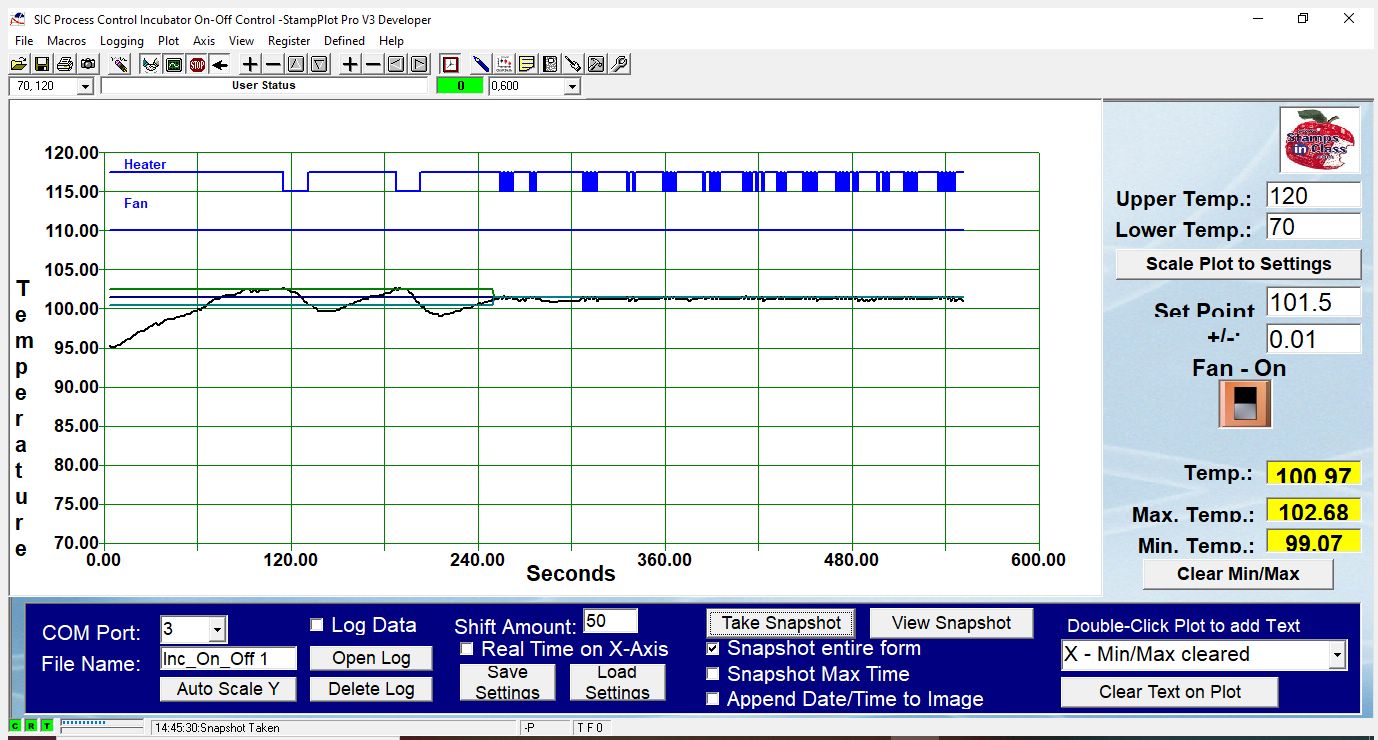Open the Plot menu
The image size is (1378, 740).
[x=168, y=41]
